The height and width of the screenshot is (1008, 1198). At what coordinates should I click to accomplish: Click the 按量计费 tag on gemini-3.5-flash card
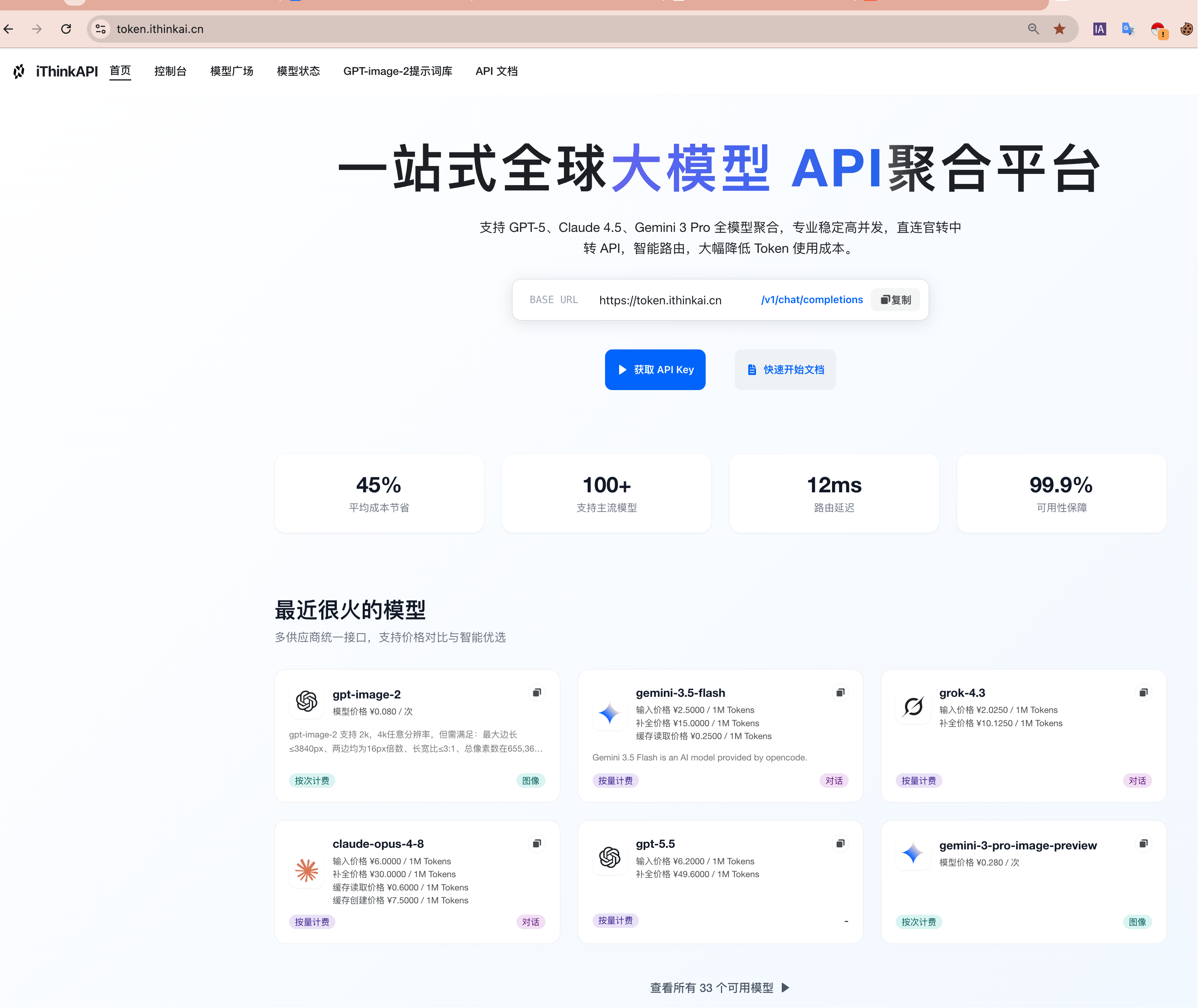pyautogui.click(x=615, y=781)
